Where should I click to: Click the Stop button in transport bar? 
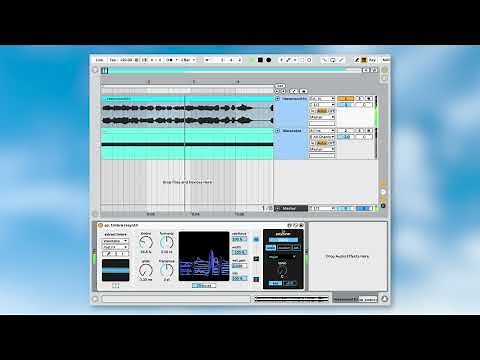pos(260,60)
